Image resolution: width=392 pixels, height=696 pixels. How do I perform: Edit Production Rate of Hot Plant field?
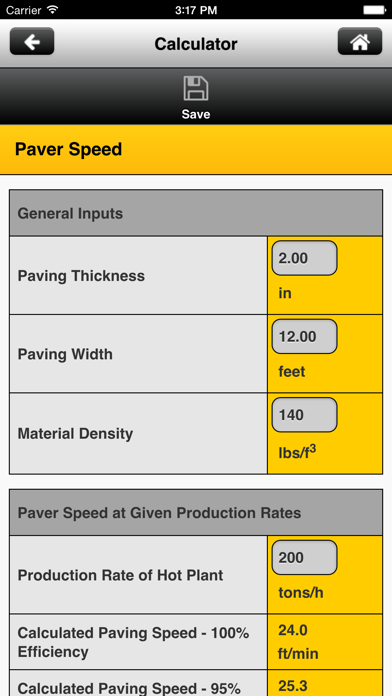tap(305, 558)
